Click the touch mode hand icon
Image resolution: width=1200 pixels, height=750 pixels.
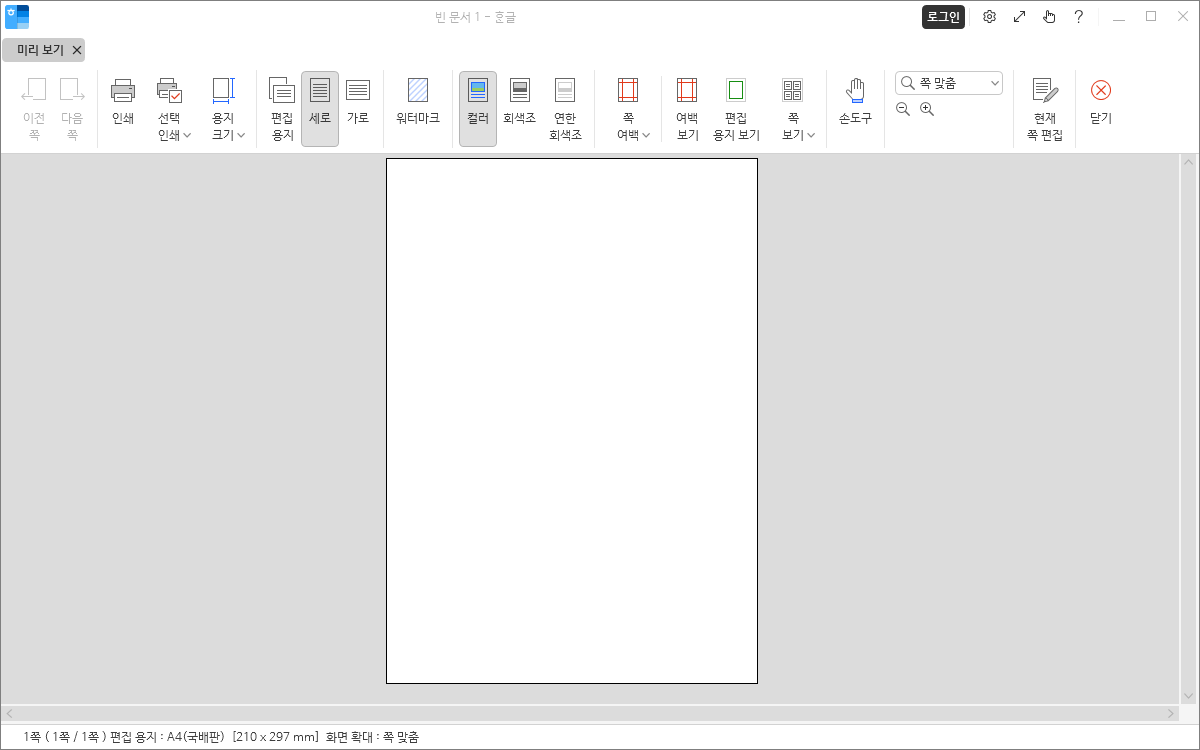tap(1049, 17)
